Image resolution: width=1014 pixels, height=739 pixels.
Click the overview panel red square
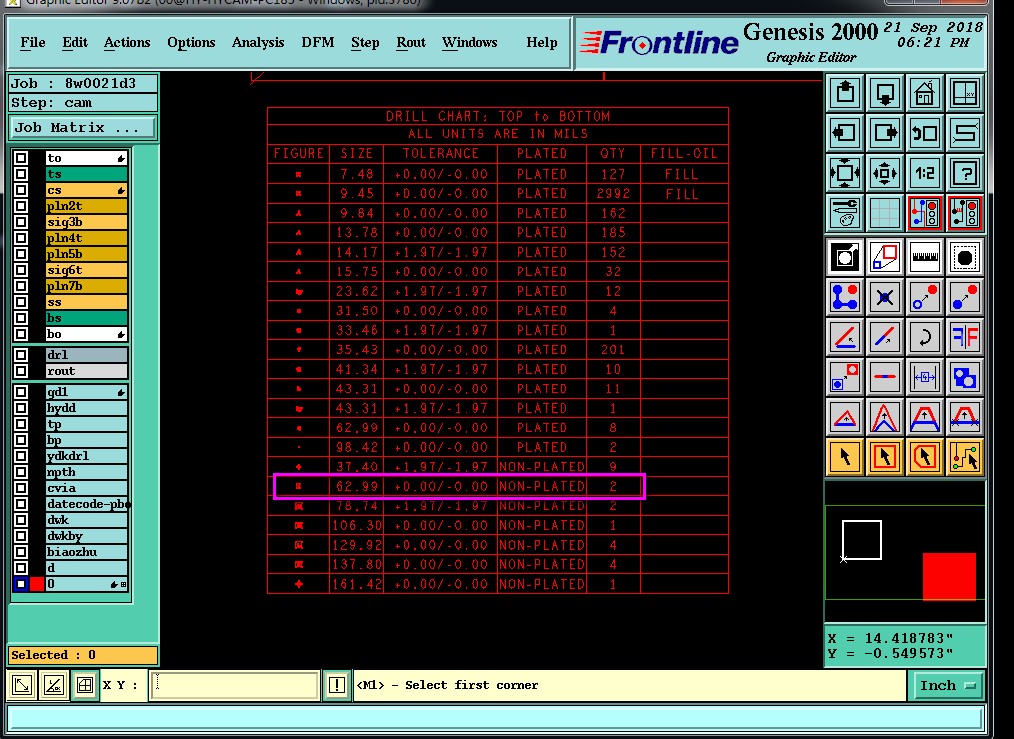pyautogui.click(x=949, y=576)
